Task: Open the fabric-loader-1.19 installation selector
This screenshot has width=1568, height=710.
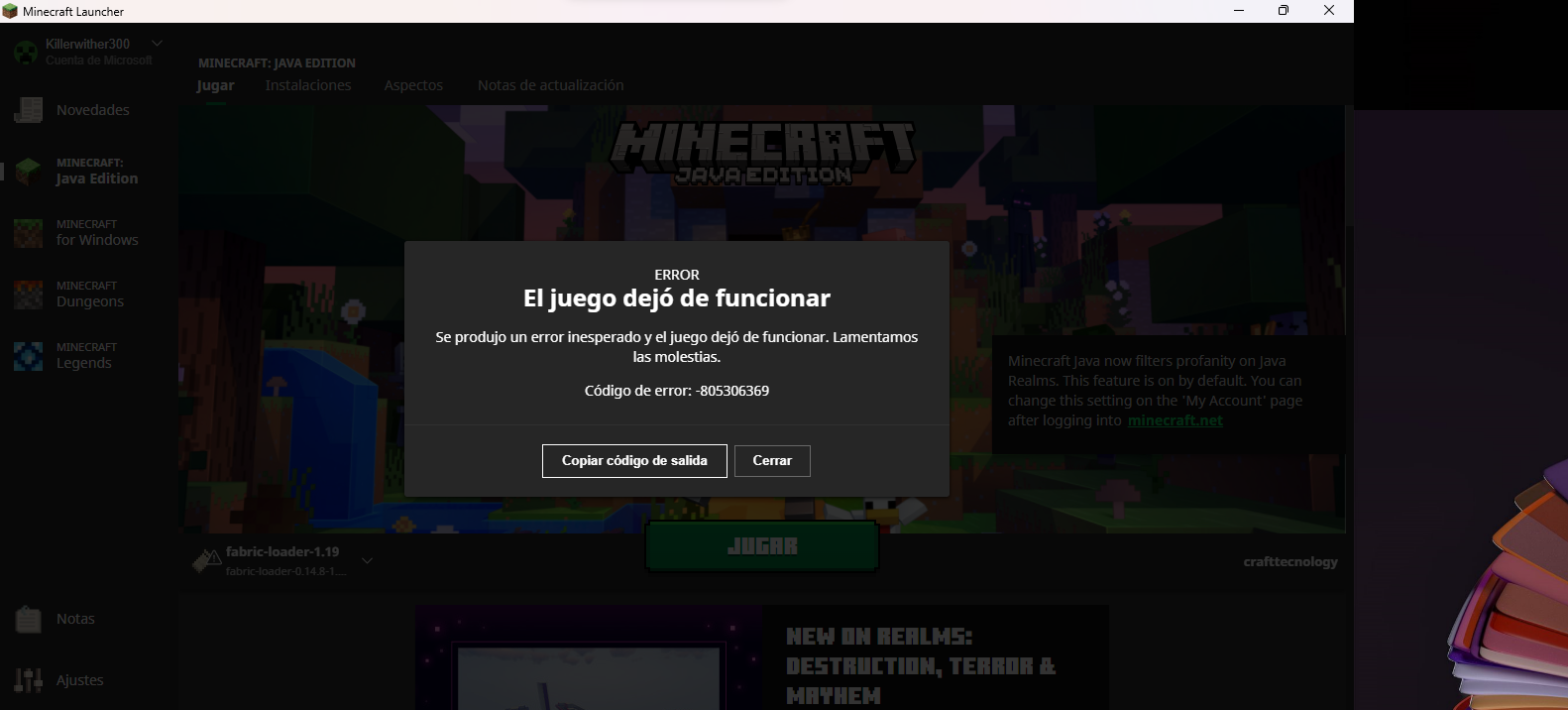Action: [282, 560]
